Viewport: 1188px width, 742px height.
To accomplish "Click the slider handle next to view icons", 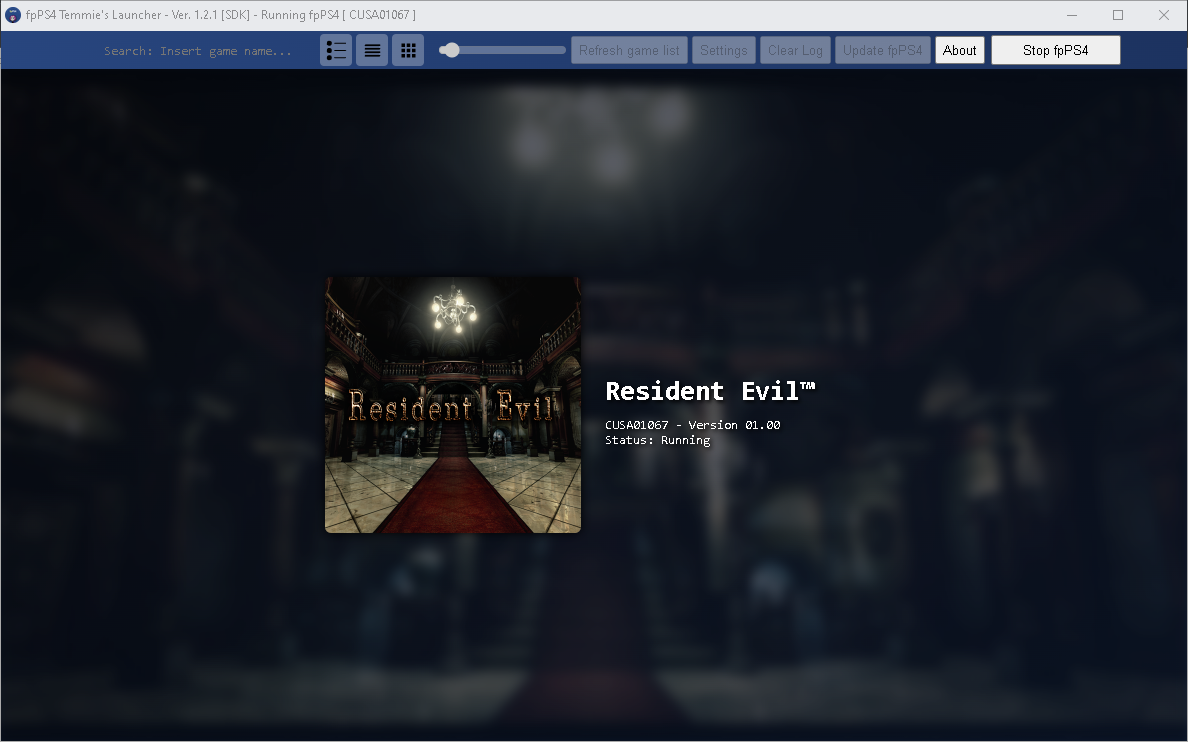I will [450, 49].
